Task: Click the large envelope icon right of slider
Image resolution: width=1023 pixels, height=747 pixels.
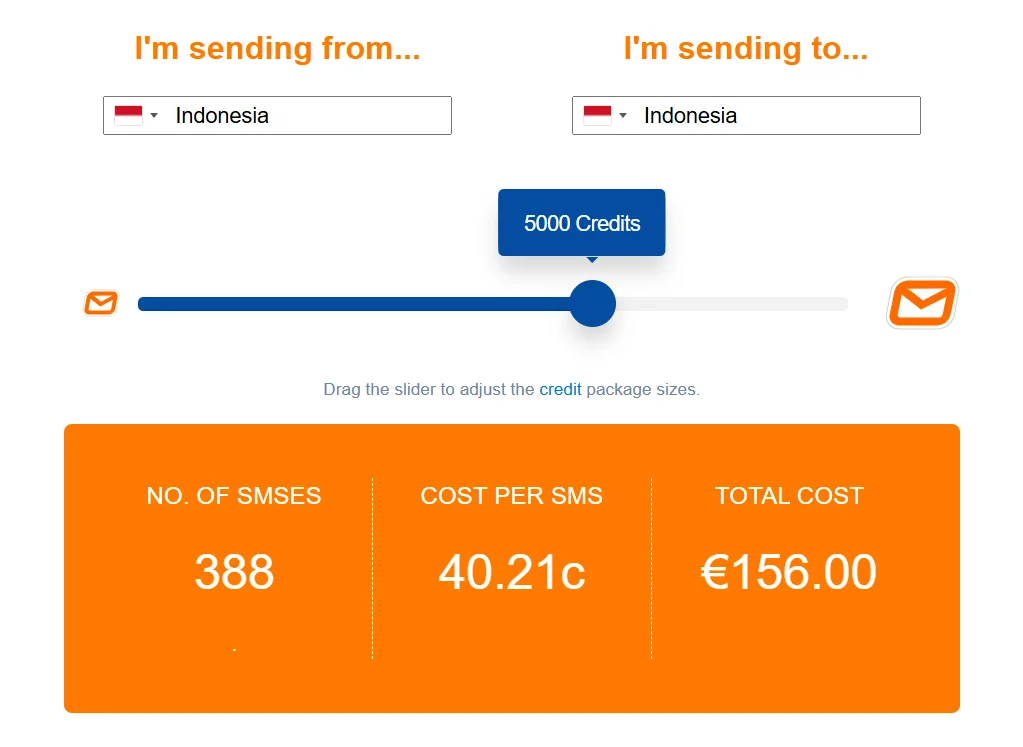Action: pyautogui.click(x=921, y=303)
